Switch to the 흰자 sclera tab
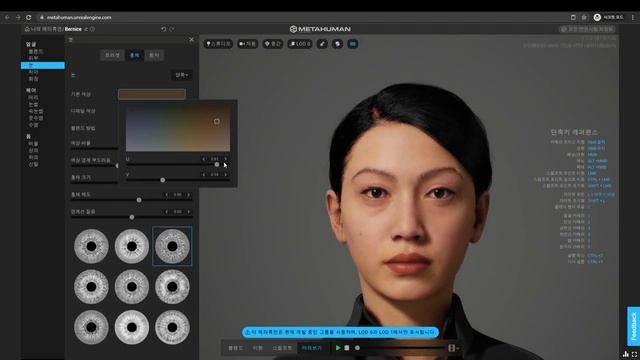This screenshot has height=360, width=640. [154, 55]
